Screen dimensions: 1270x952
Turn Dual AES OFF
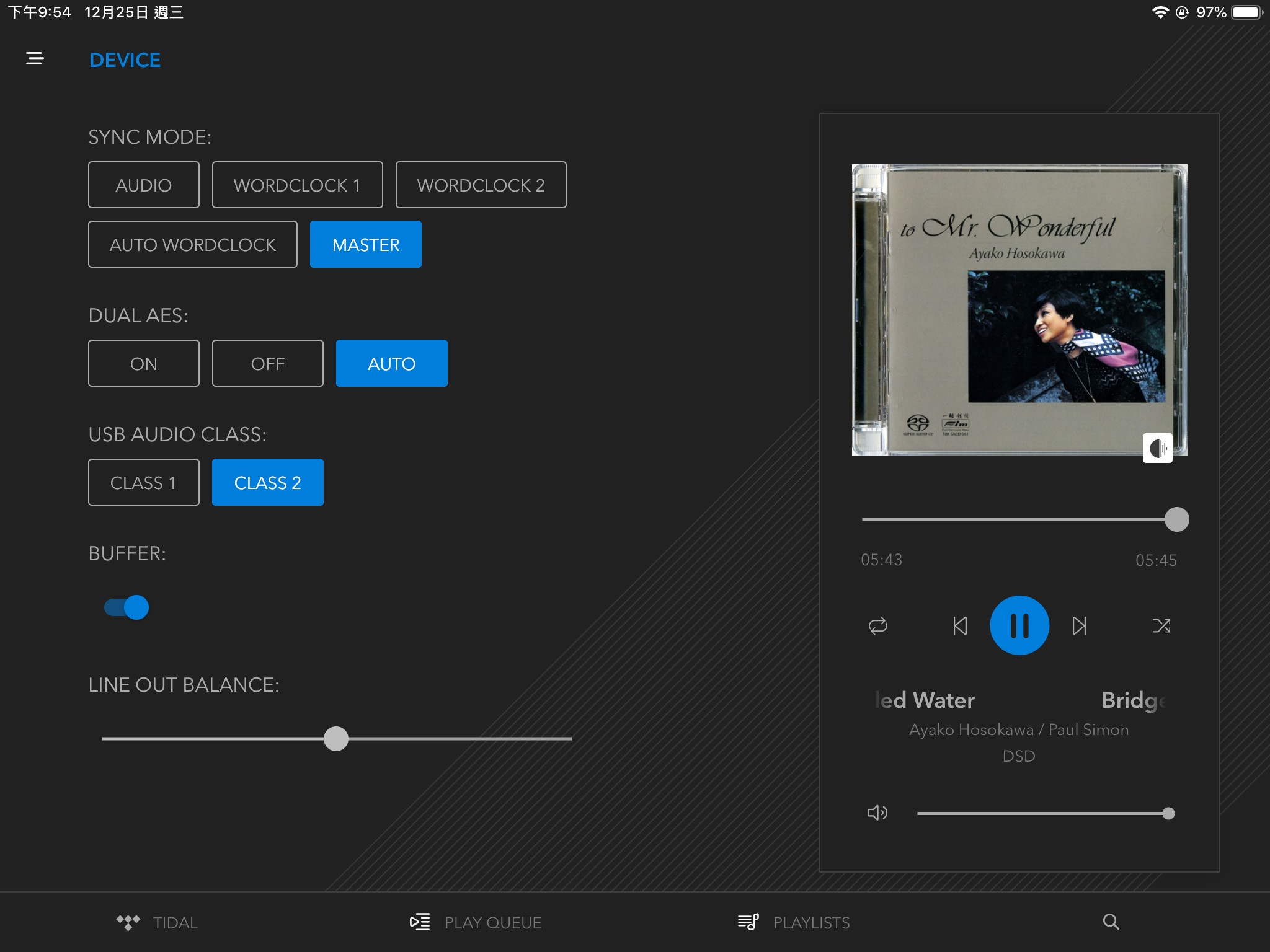coord(268,363)
